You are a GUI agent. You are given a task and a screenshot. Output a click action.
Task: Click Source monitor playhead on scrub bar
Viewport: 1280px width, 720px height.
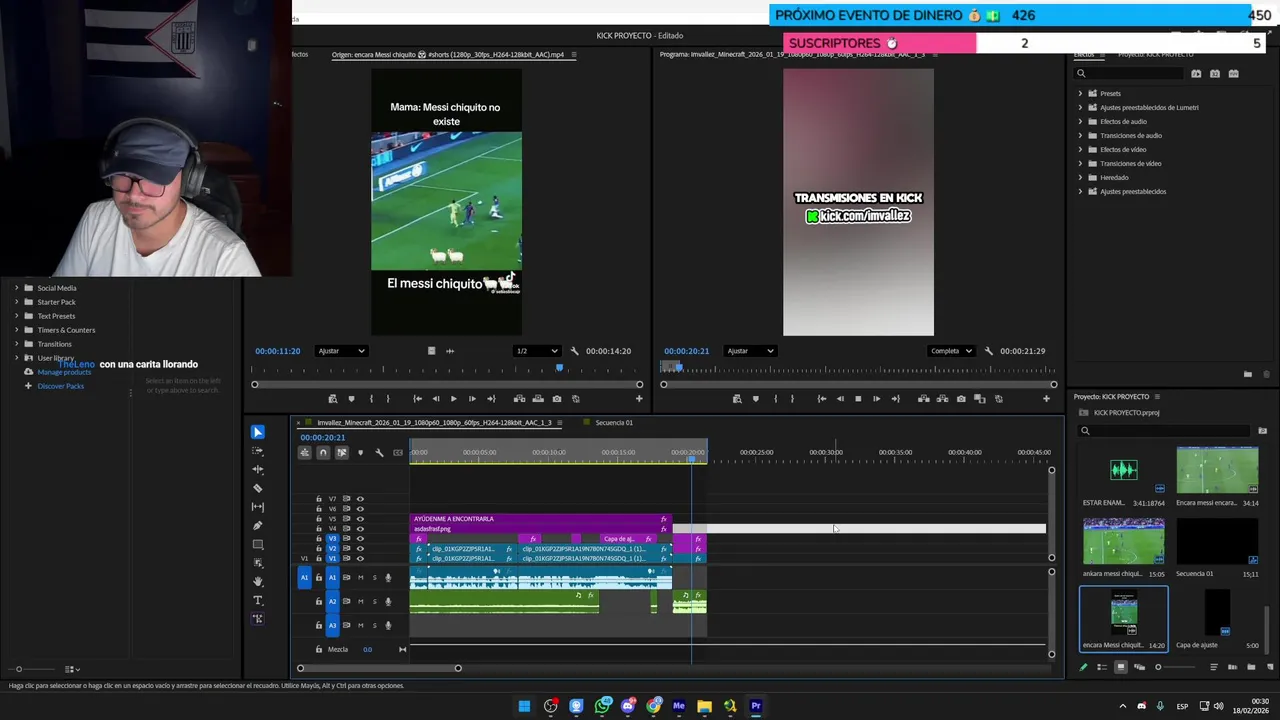pos(559,368)
